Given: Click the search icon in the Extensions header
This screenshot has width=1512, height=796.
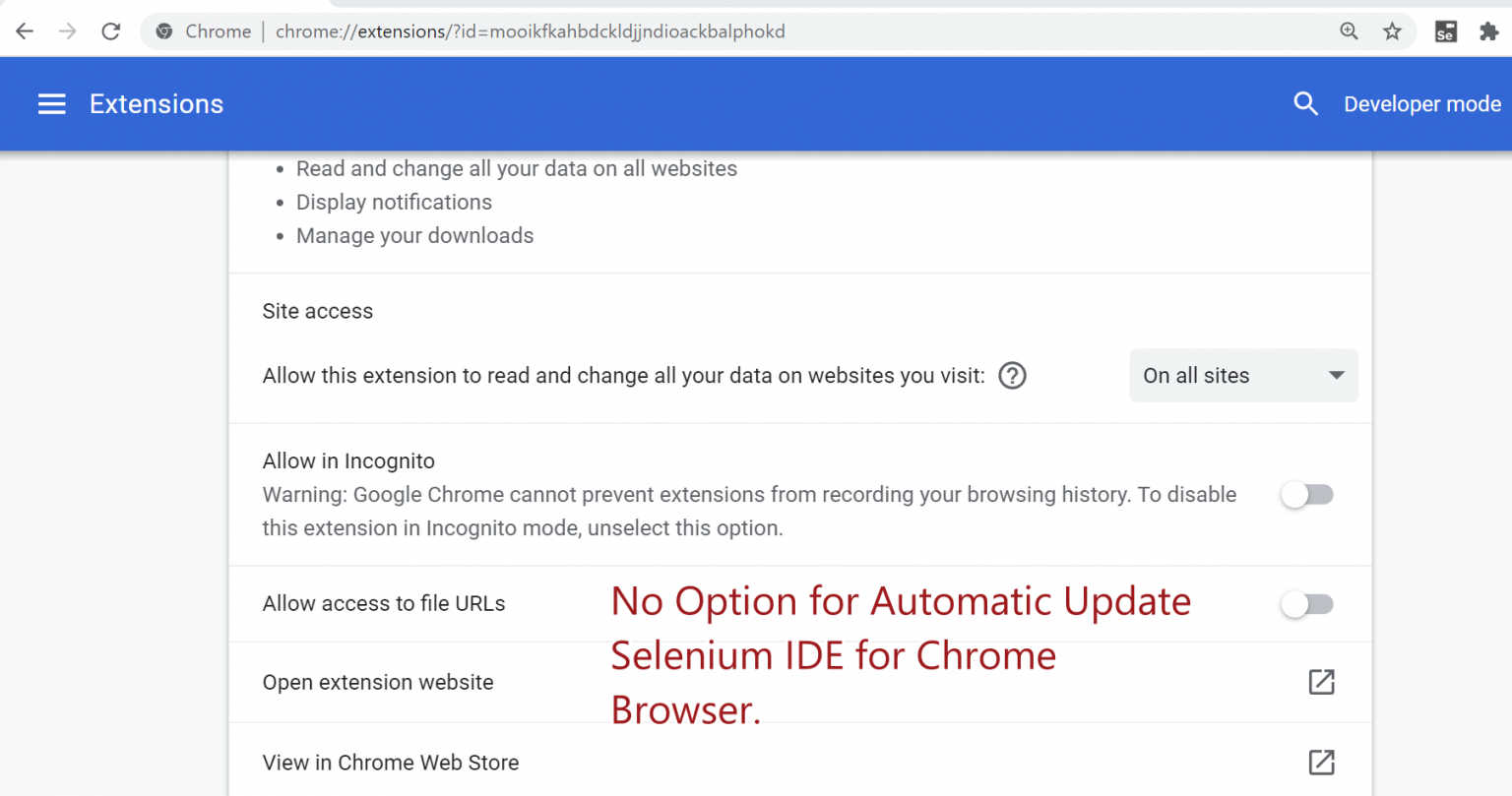Looking at the screenshot, I should [x=1306, y=103].
